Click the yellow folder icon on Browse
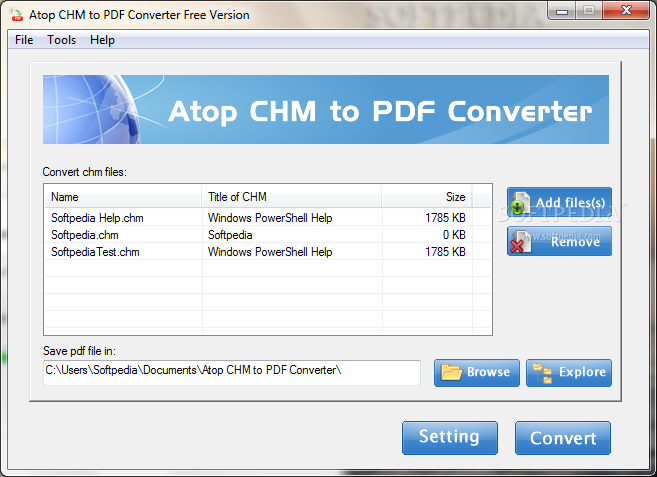 click(451, 372)
